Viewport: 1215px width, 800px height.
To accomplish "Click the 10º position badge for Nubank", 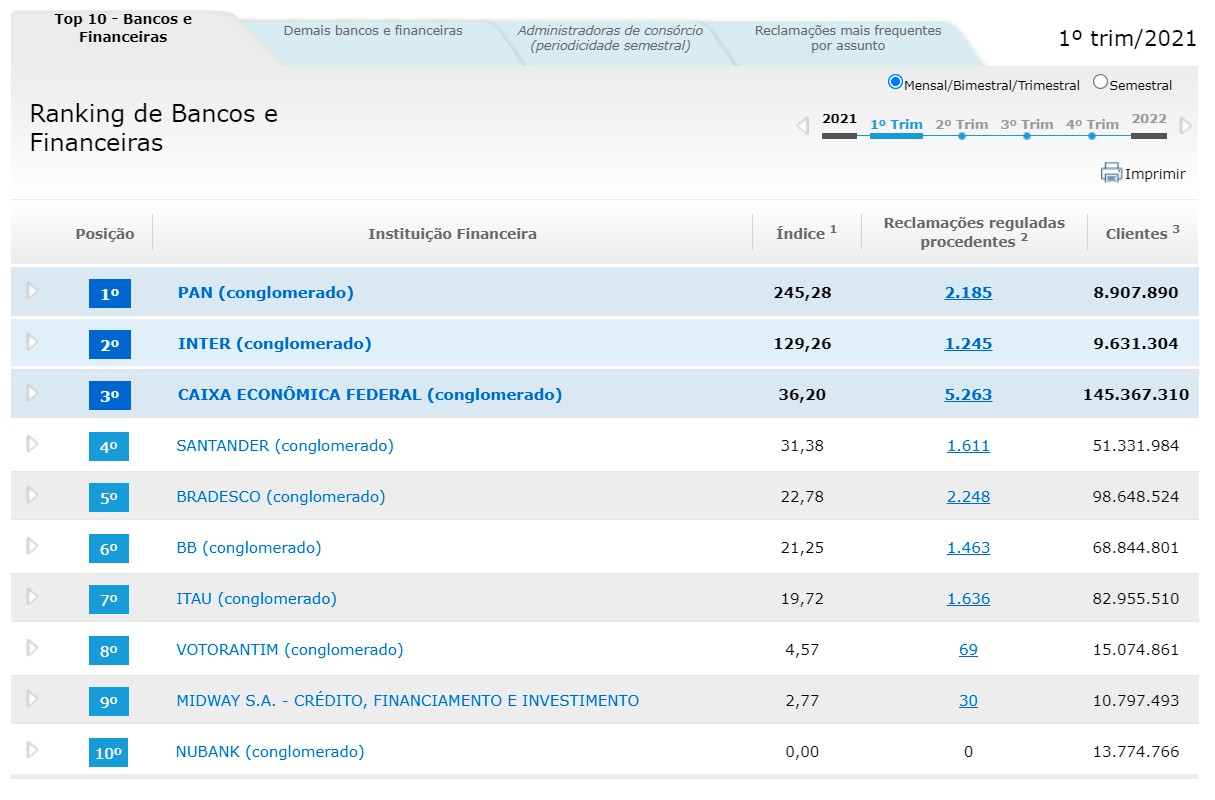I will coord(109,752).
